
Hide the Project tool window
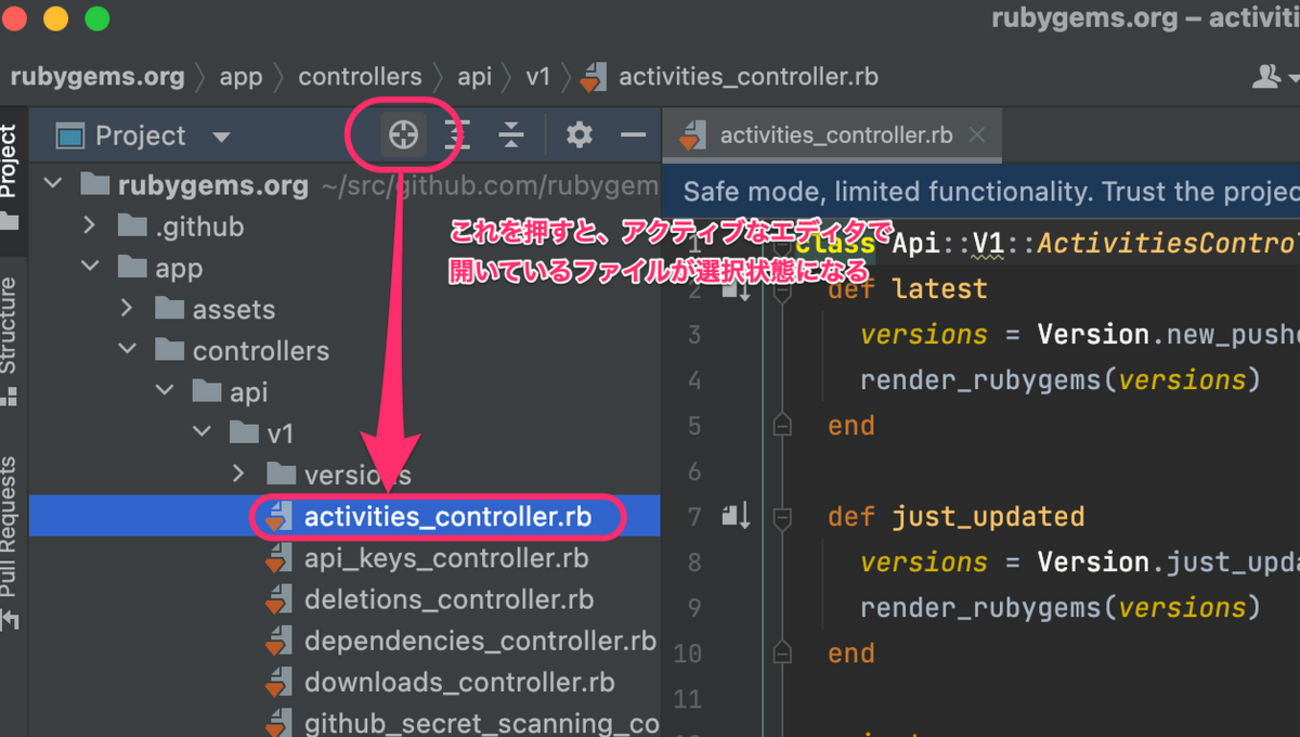pyautogui.click(x=633, y=135)
